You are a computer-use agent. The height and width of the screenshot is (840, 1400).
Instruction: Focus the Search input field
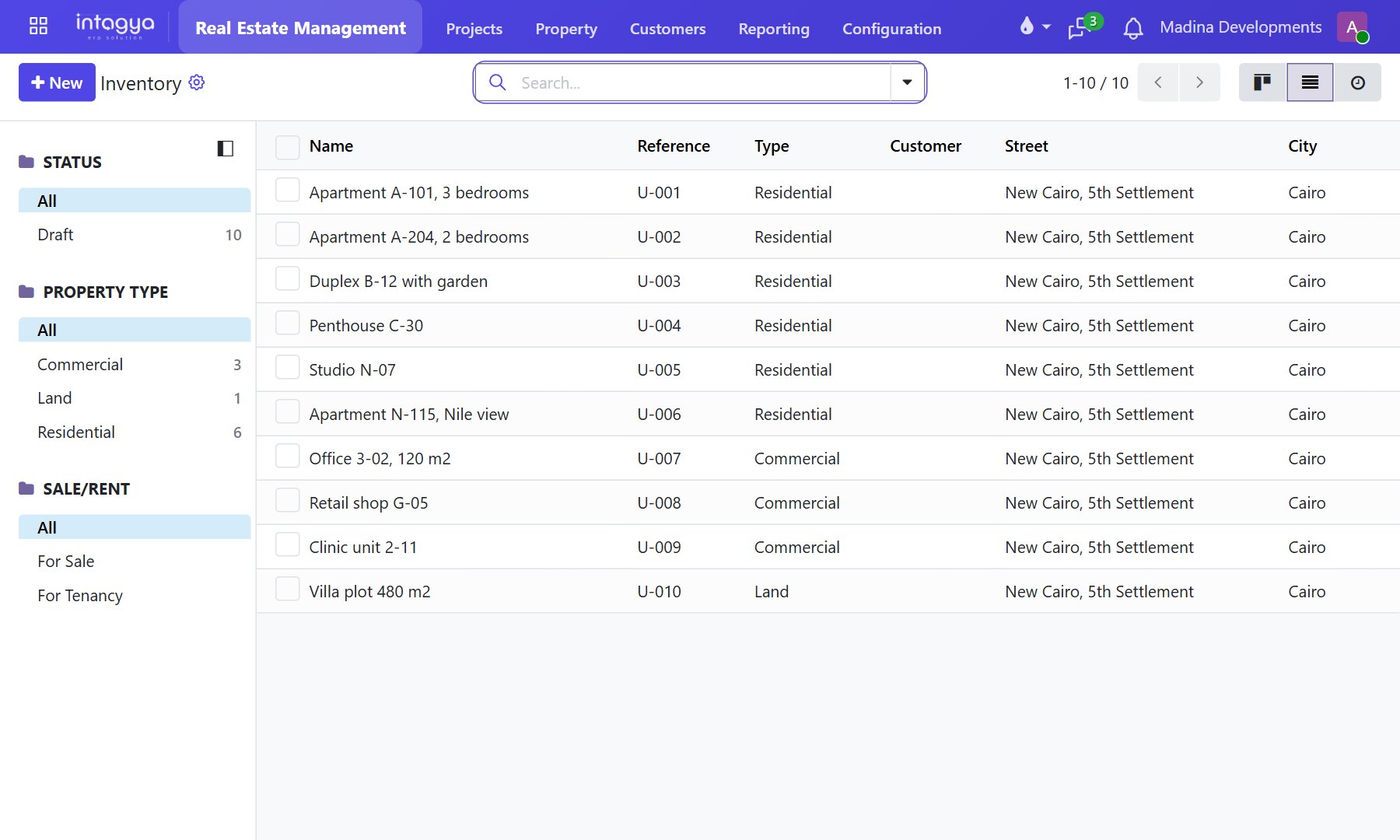tap(700, 82)
